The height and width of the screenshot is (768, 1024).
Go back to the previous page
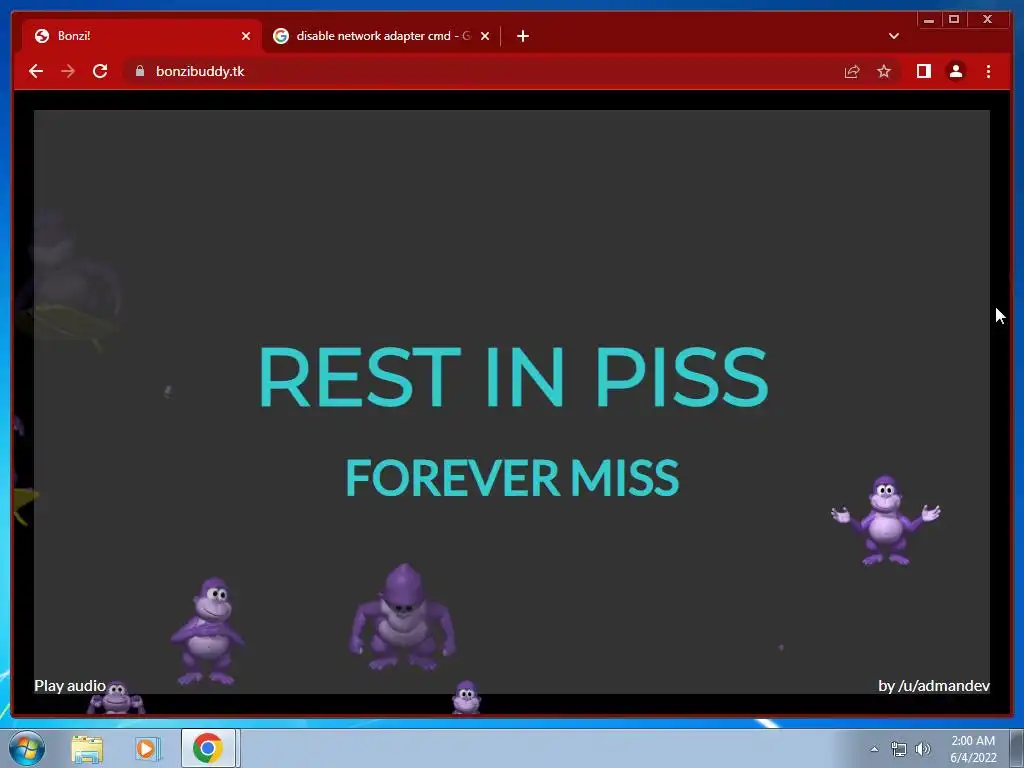[x=36, y=71]
